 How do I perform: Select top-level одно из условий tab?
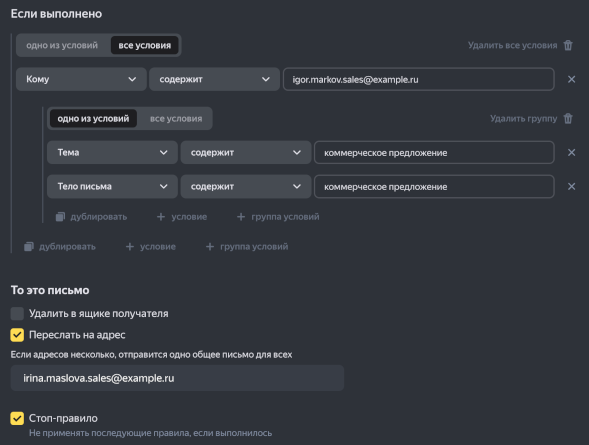[62, 45]
